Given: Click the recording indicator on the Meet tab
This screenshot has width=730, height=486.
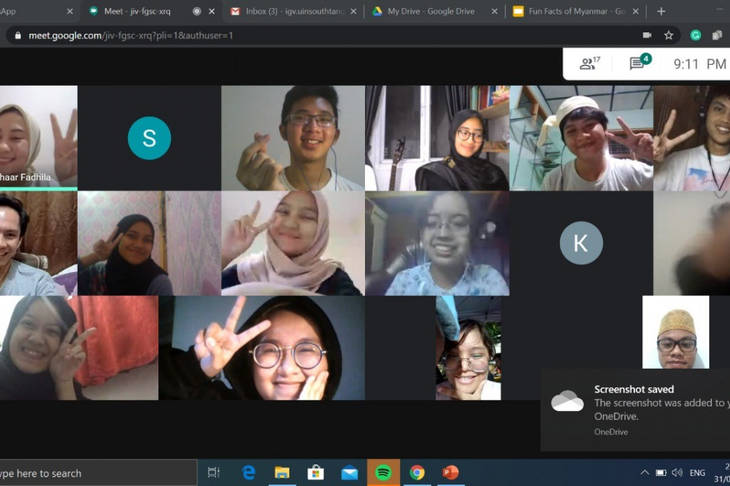Looking at the screenshot, I should [197, 11].
